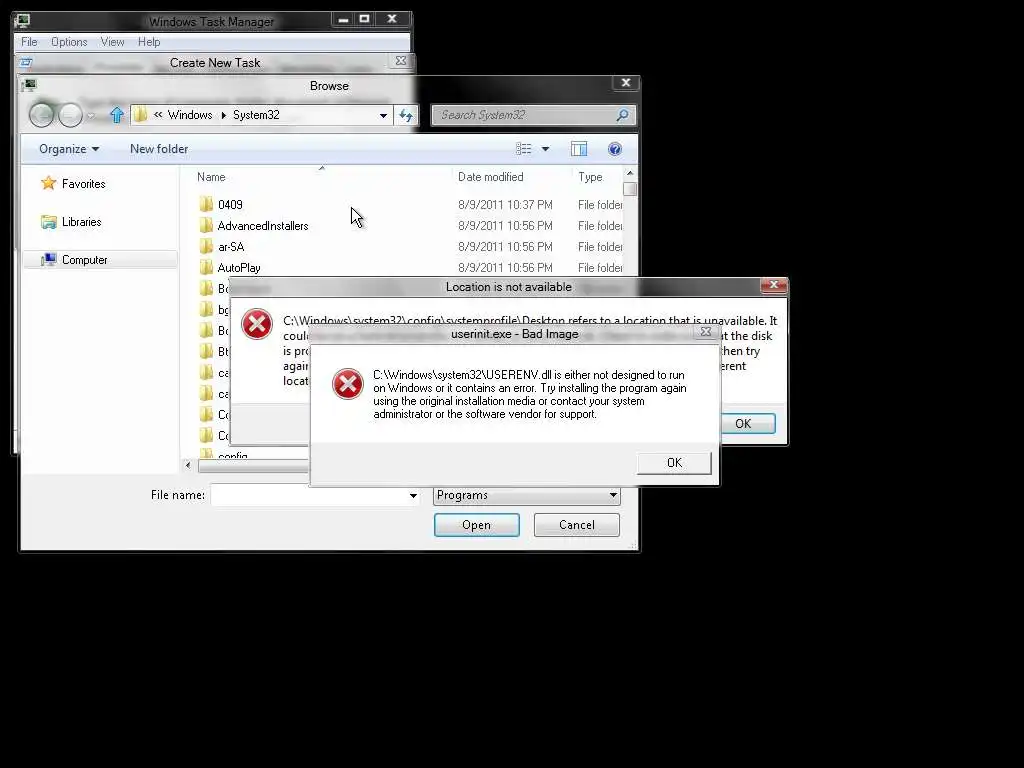Click the change view icon
Image resolution: width=1024 pixels, height=768 pixels.
tap(524, 149)
